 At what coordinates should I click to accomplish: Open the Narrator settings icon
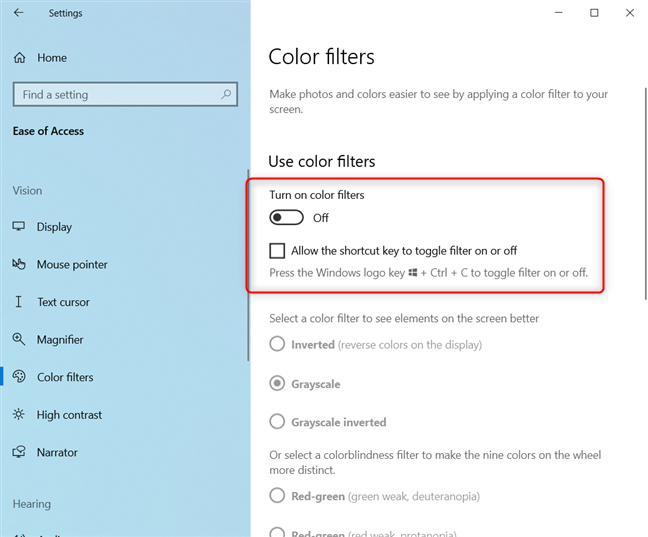click(x=19, y=452)
